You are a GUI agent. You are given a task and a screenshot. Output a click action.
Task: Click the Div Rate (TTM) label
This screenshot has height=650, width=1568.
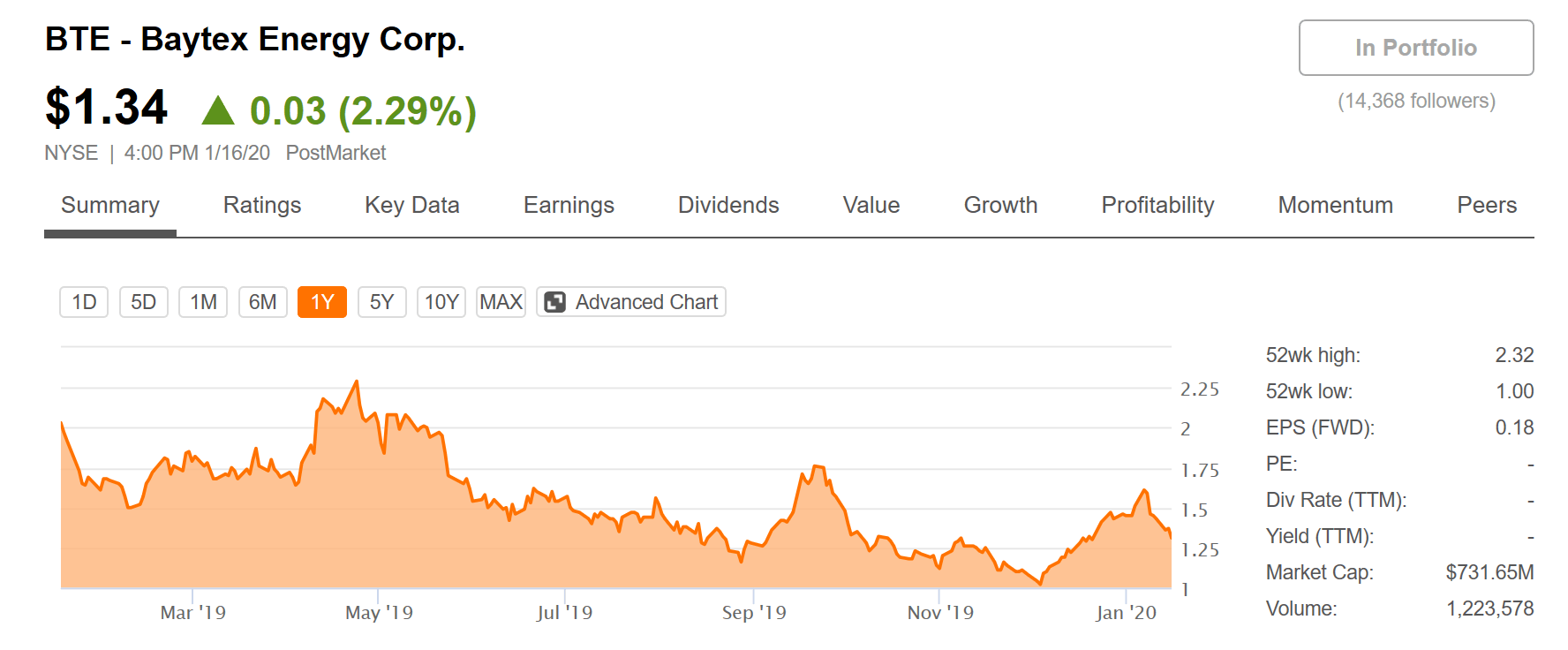1336,500
